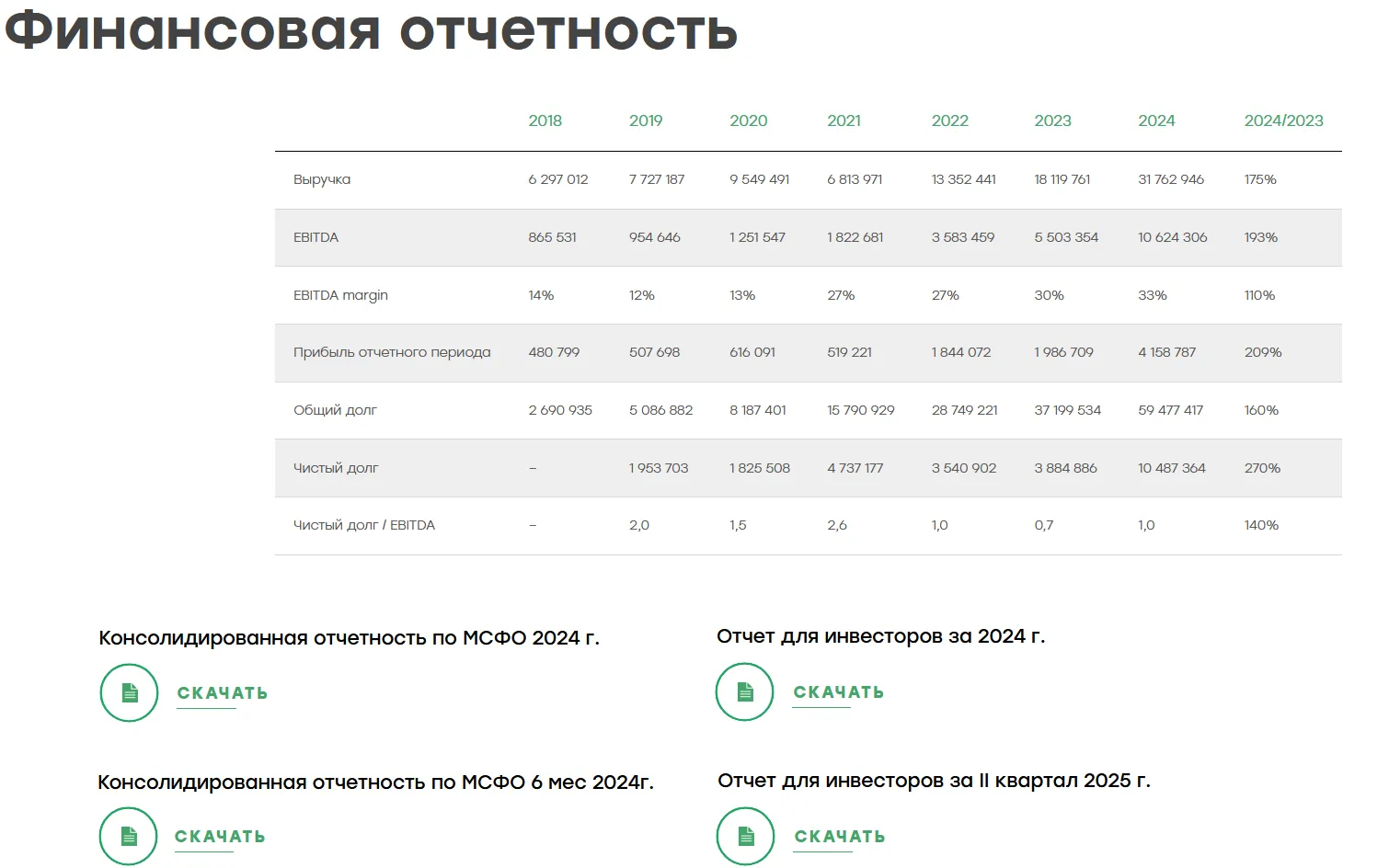Click the document icon under Отчет для инвесторов за 2024 г.

click(745, 691)
